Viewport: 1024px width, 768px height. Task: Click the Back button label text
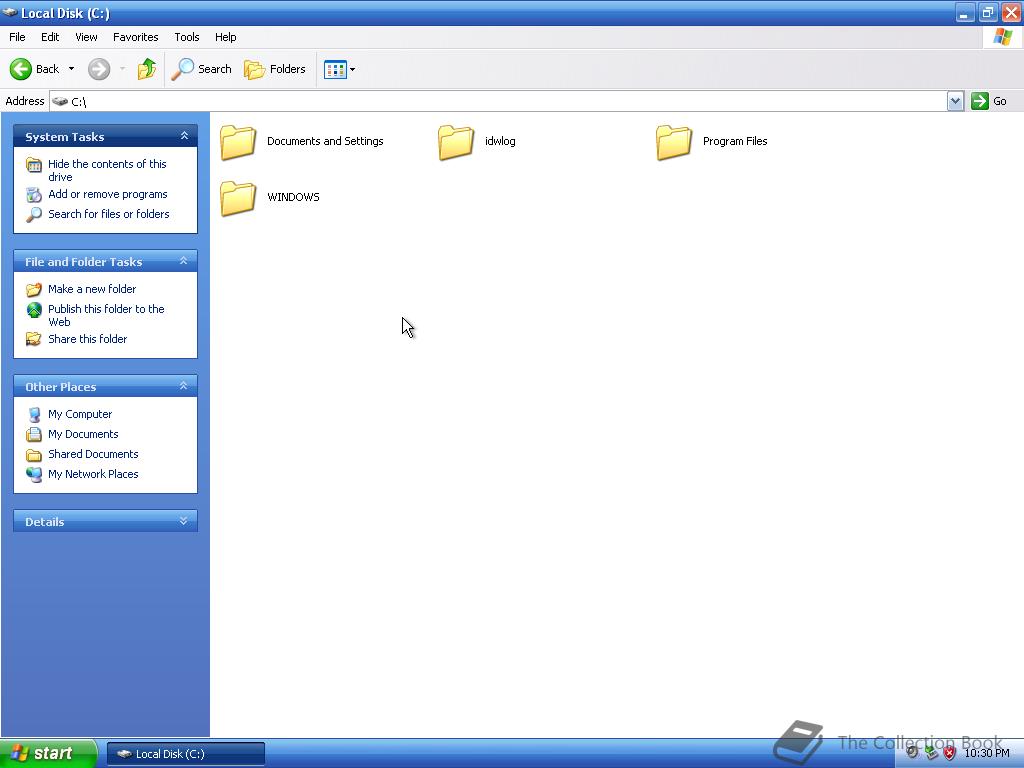[47, 69]
